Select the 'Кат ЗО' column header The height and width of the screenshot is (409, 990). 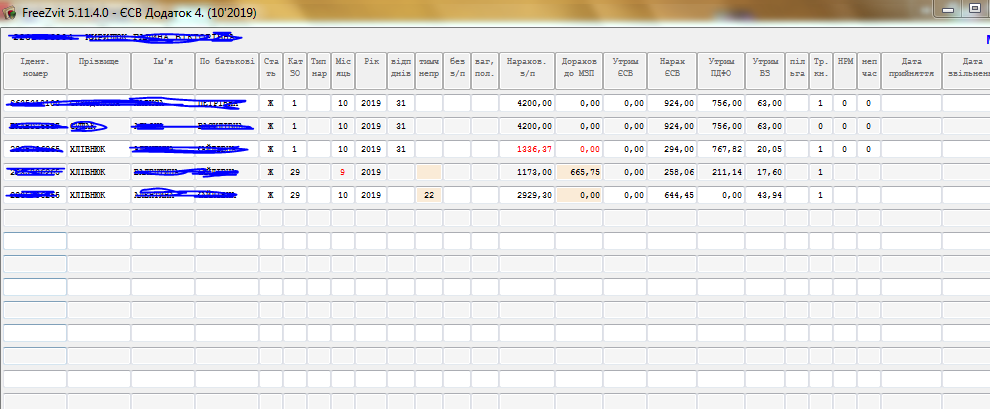(294, 67)
